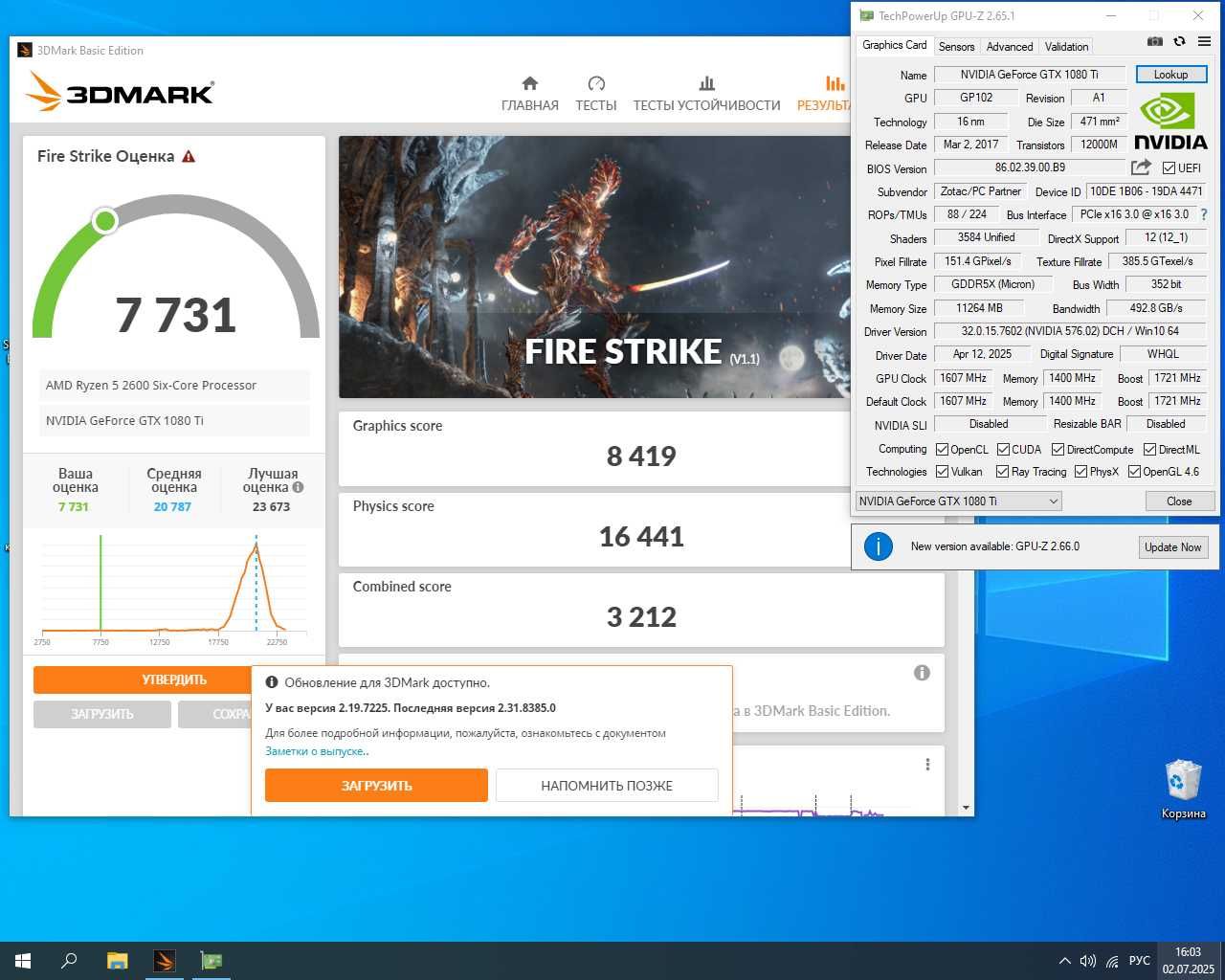Image resolution: width=1225 pixels, height=980 pixels.
Task: Click network icon in system tray
Action: 1112,961
